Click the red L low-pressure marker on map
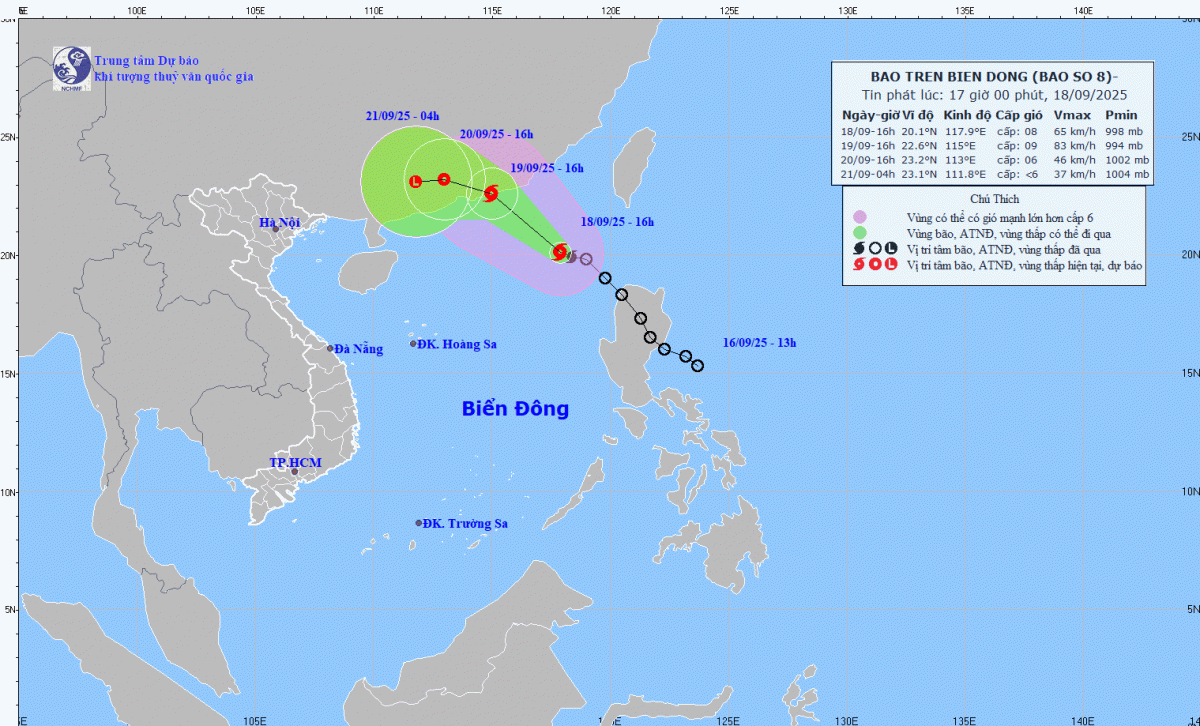 (416, 181)
